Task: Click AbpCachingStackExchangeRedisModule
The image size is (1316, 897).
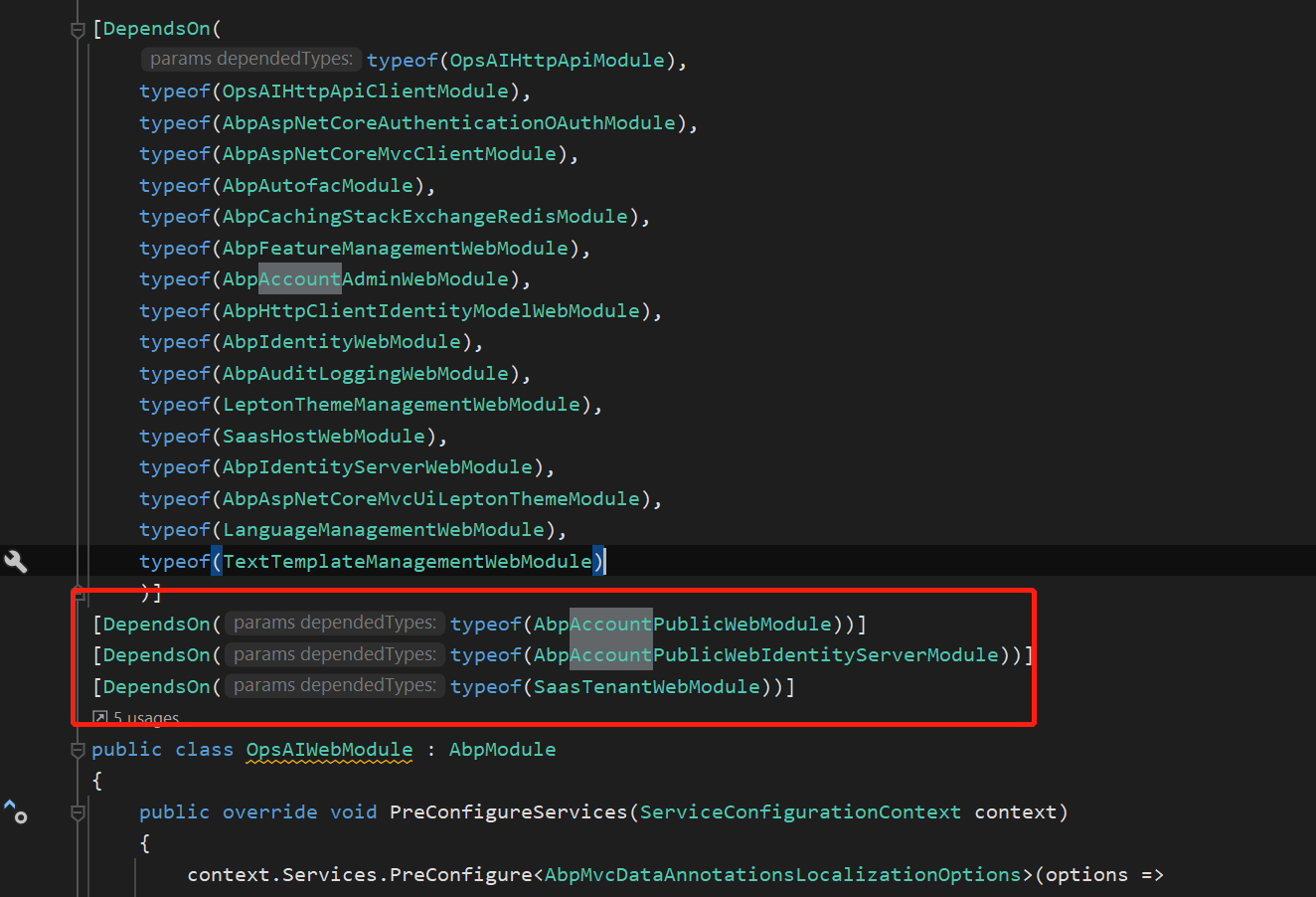Action: coord(425,217)
